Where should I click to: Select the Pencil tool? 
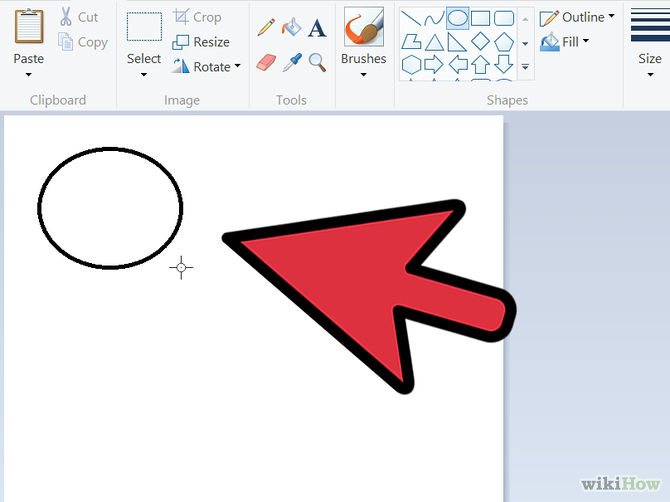click(266, 27)
